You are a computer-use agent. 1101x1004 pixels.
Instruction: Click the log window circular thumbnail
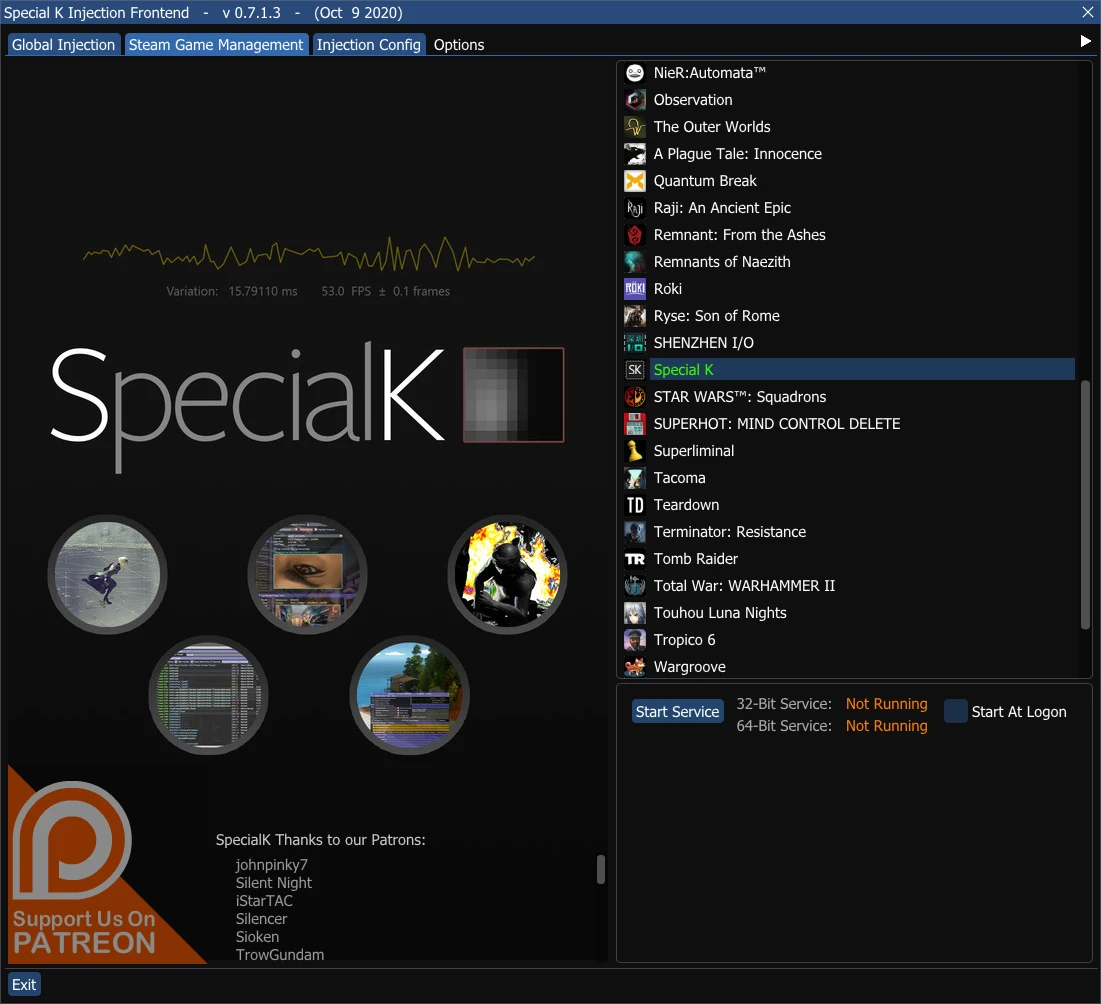(x=208, y=695)
